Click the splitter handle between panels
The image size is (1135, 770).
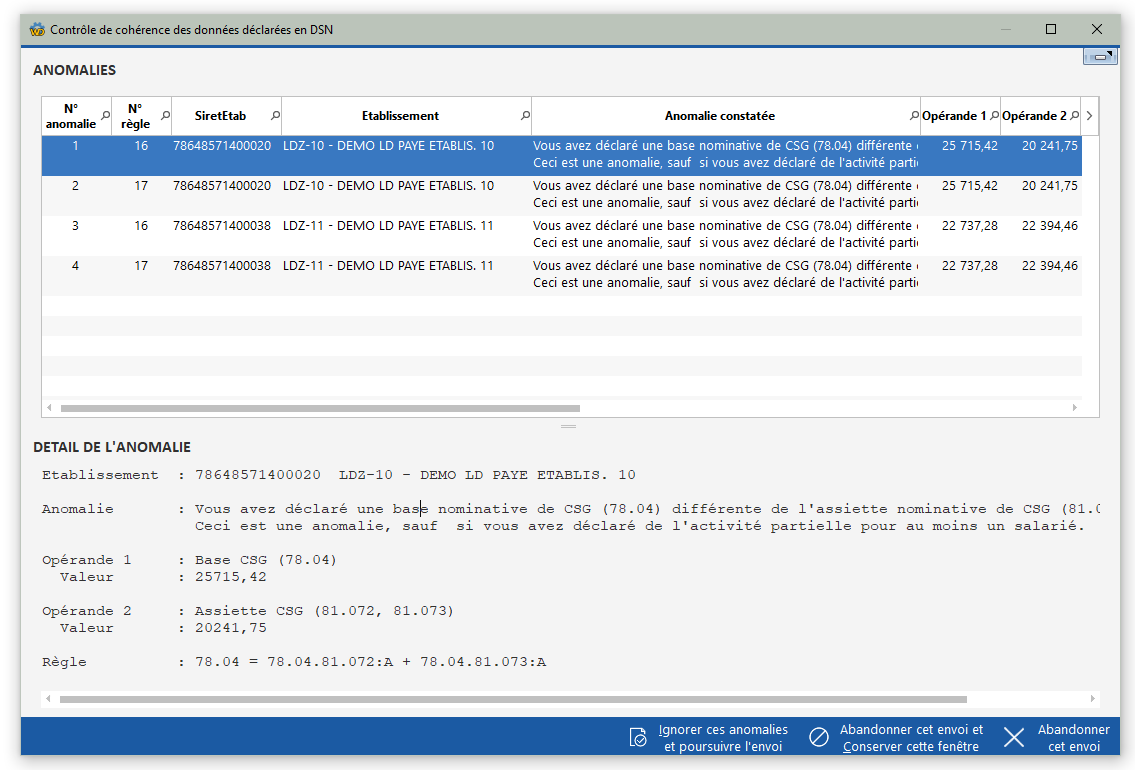click(568, 427)
